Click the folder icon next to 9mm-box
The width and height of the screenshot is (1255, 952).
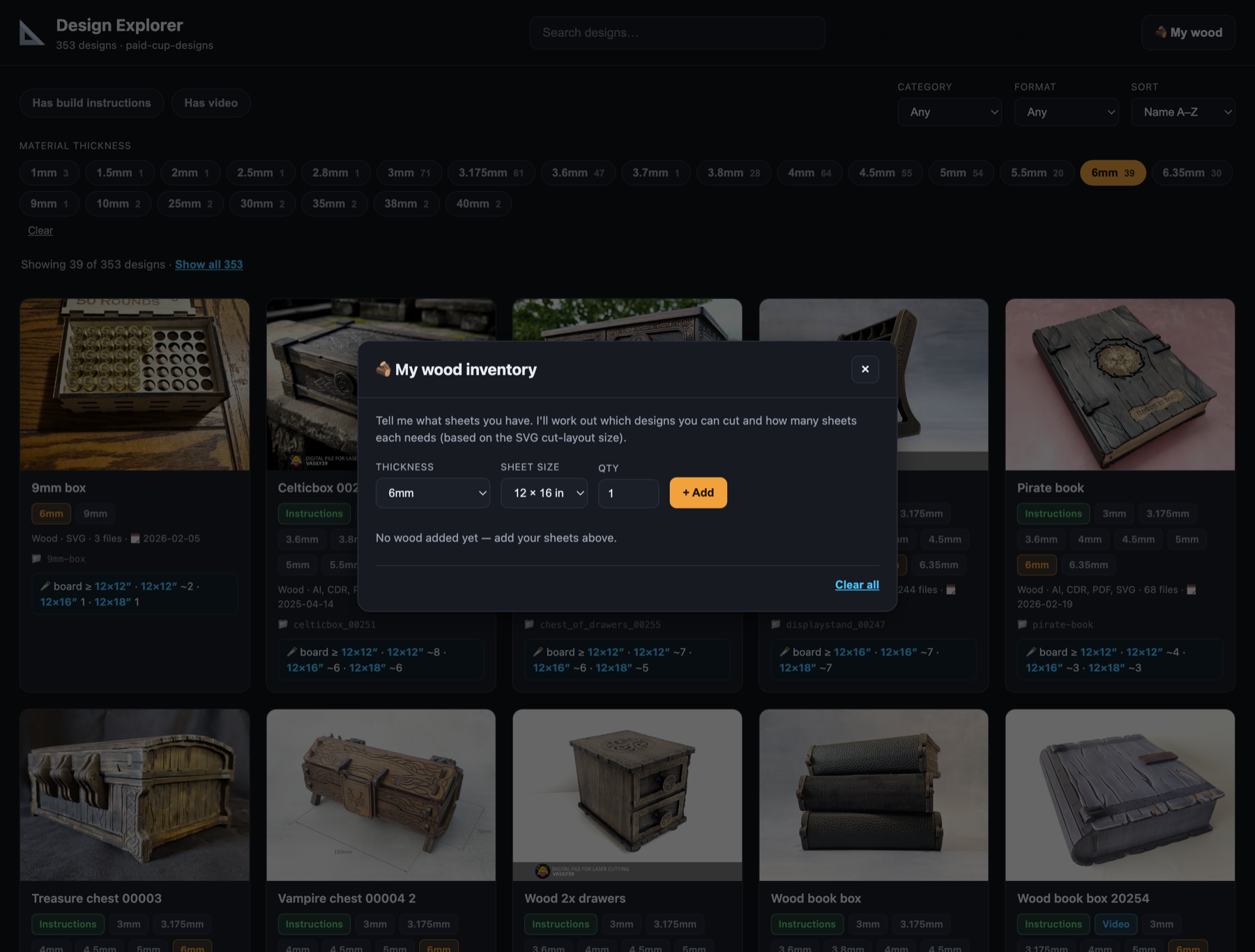point(36,558)
